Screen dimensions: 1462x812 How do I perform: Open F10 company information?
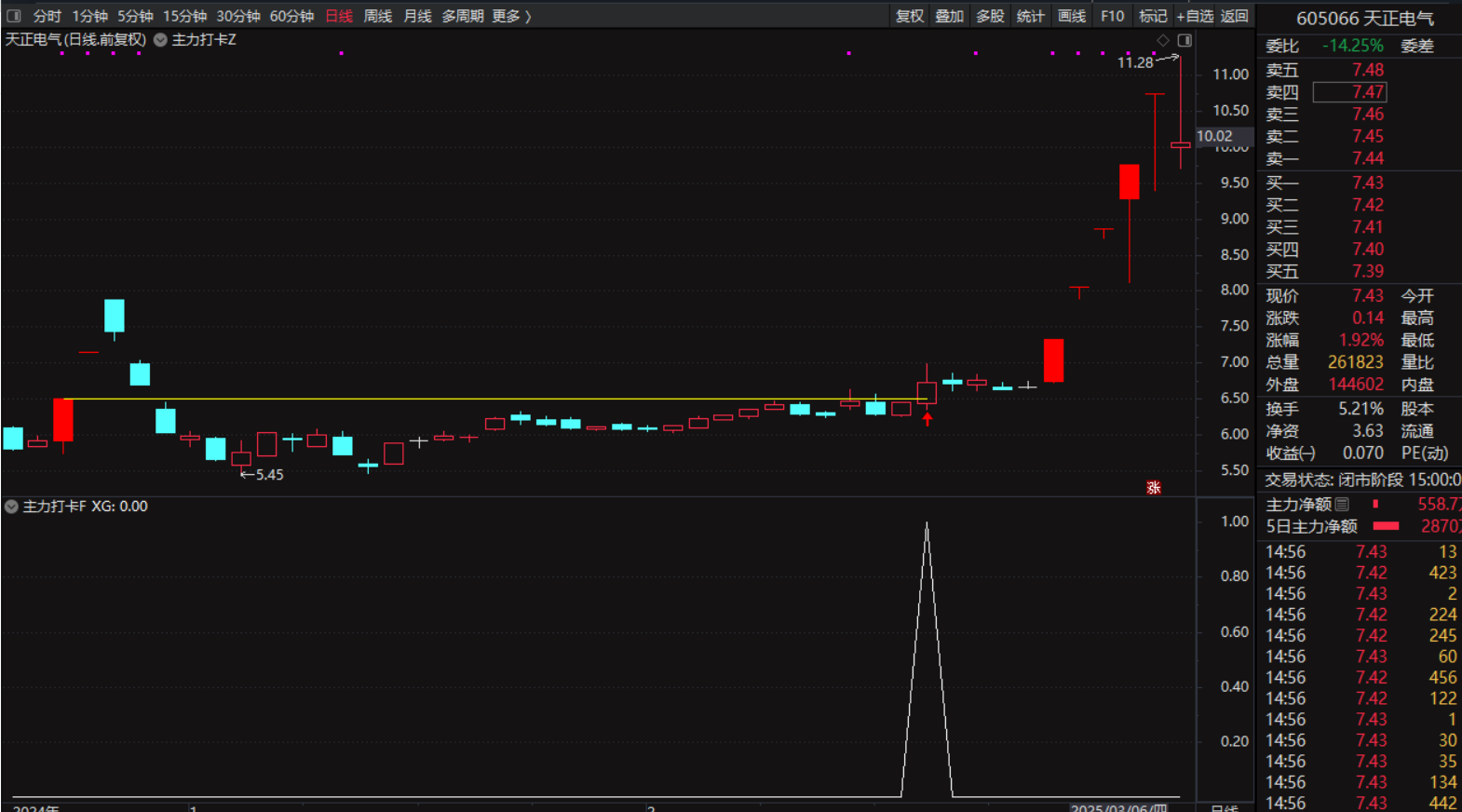pos(1113,16)
